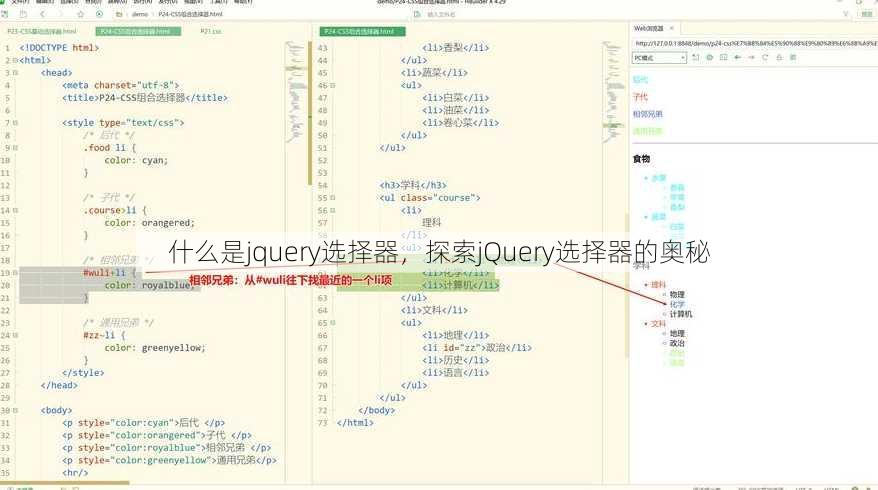The width and height of the screenshot is (878, 490).
Task: Click the filter icon near the preview button
Action: click(x=846, y=14)
